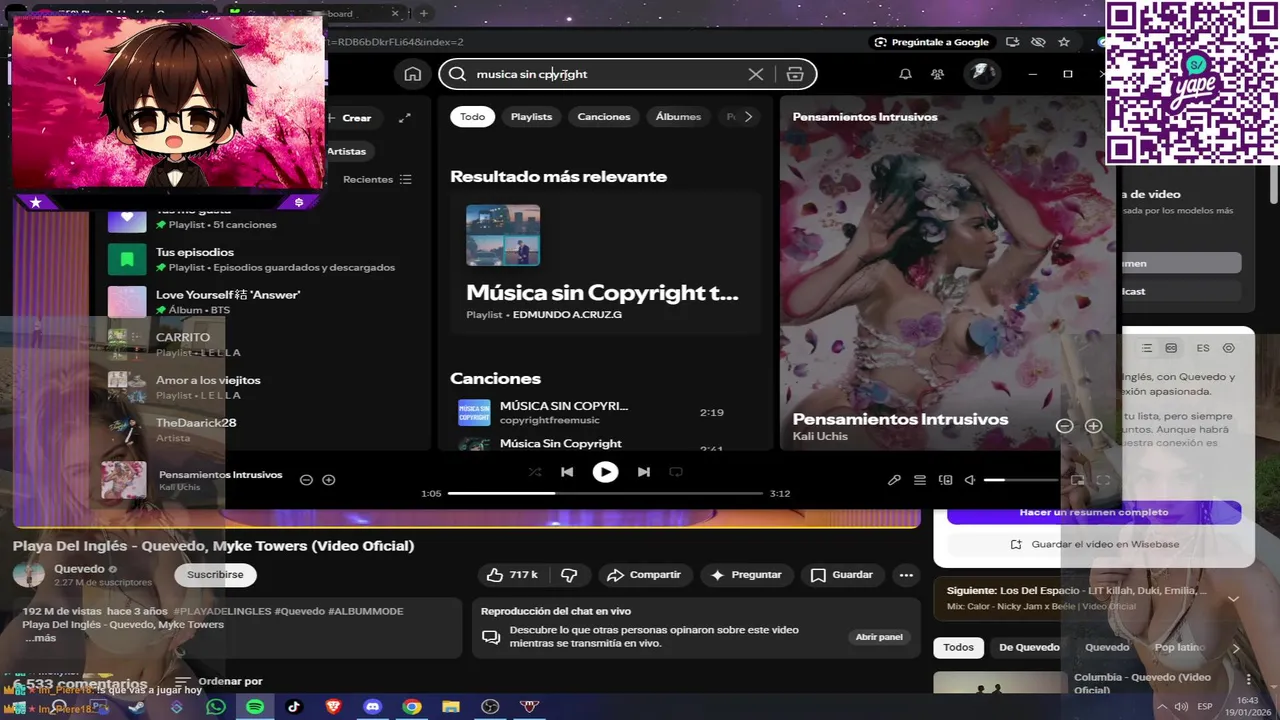
Task: Add current song with plus icon near title
Action: [x=328, y=480]
